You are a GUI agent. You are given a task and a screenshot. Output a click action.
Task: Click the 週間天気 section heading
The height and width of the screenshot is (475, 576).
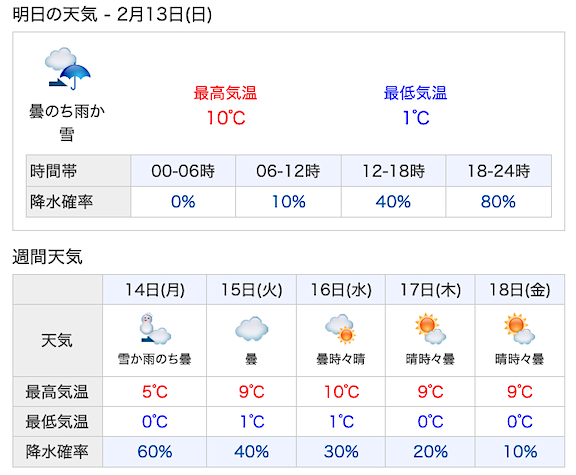pyautogui.click(x=47, y=256)
